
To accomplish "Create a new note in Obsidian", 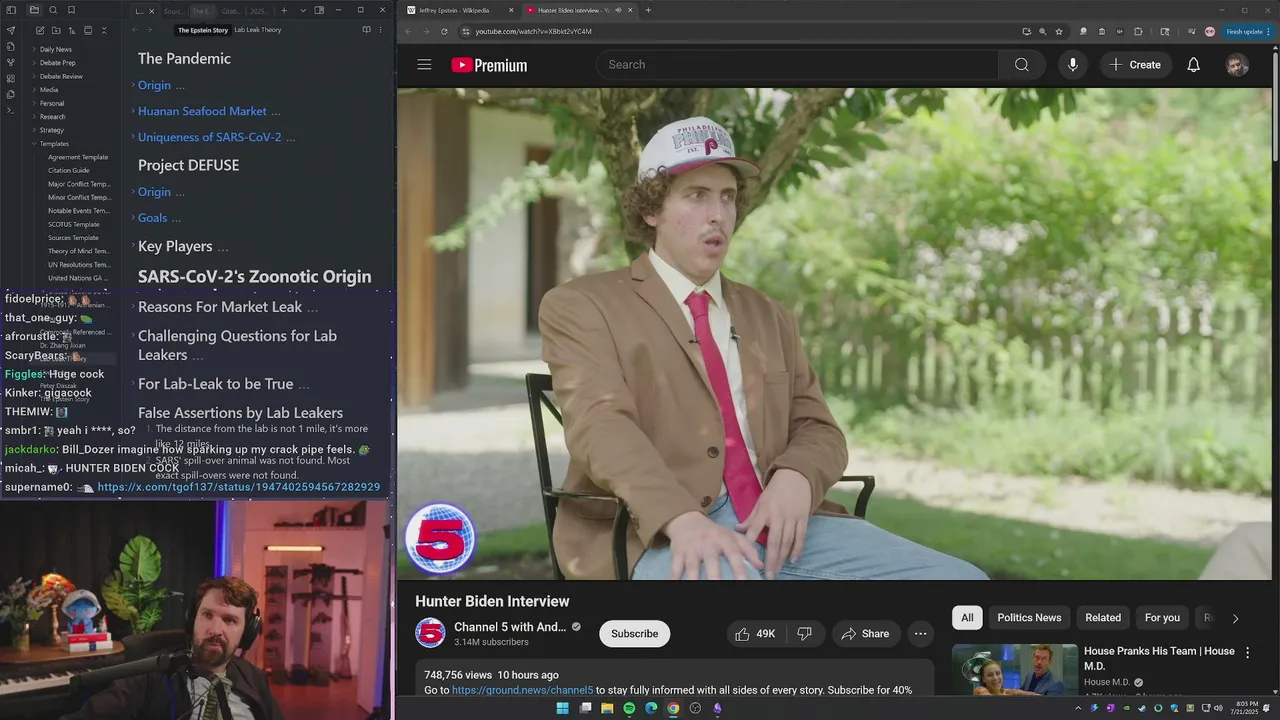I will point(39,31).
